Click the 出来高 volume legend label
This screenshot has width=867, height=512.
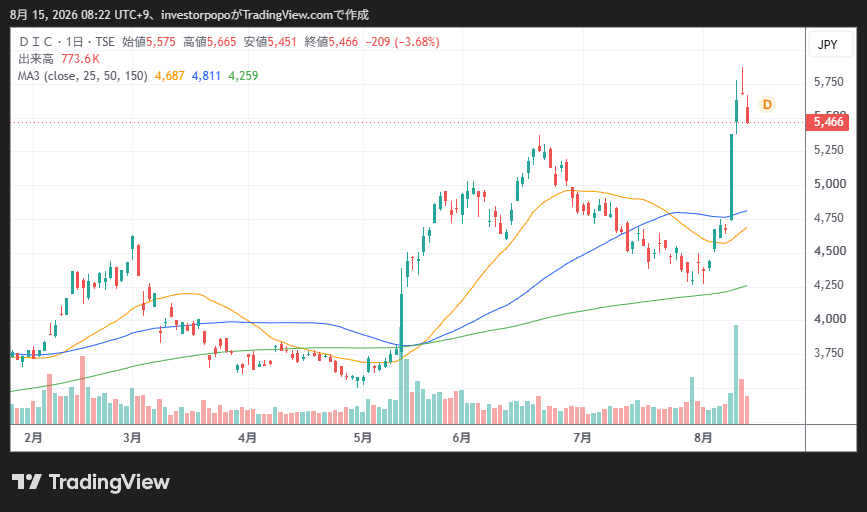coord(36,59)
